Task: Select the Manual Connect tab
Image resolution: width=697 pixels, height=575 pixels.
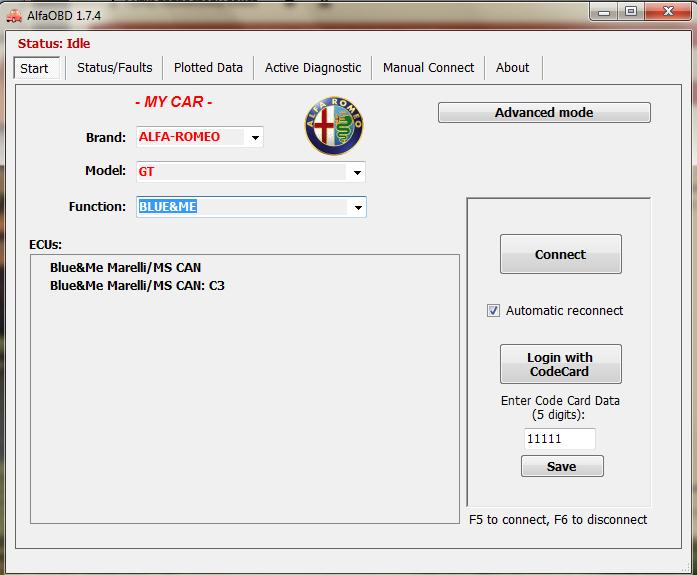Action: [x=429, y=68]
